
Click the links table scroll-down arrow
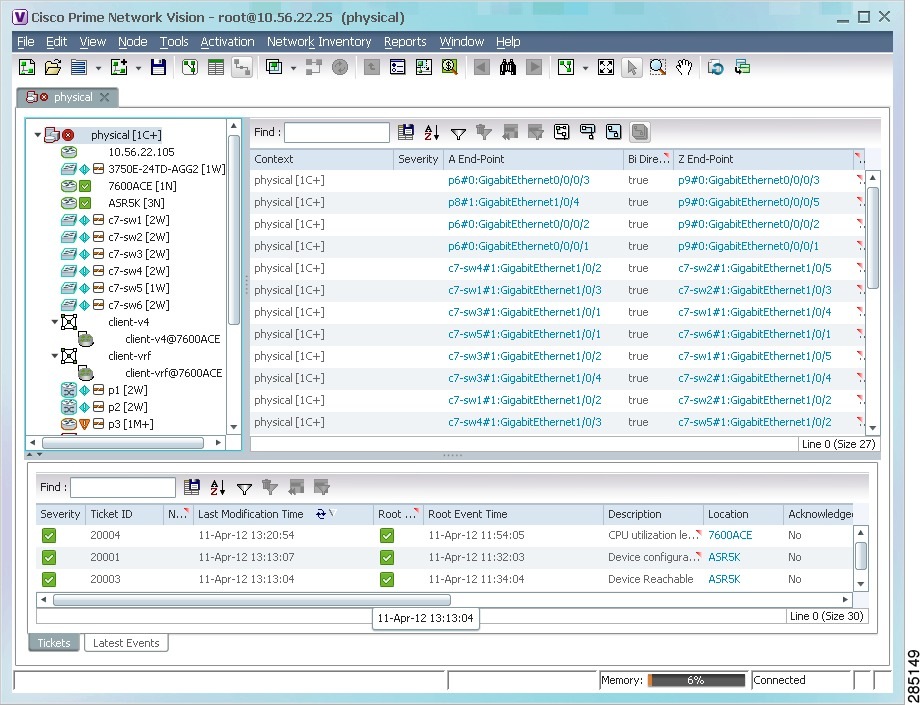point(873,428)
